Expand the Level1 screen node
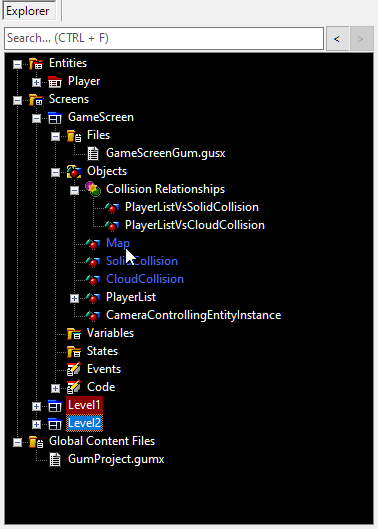The image size is (378, 529). pyautogui.click(x=36, y=406)
